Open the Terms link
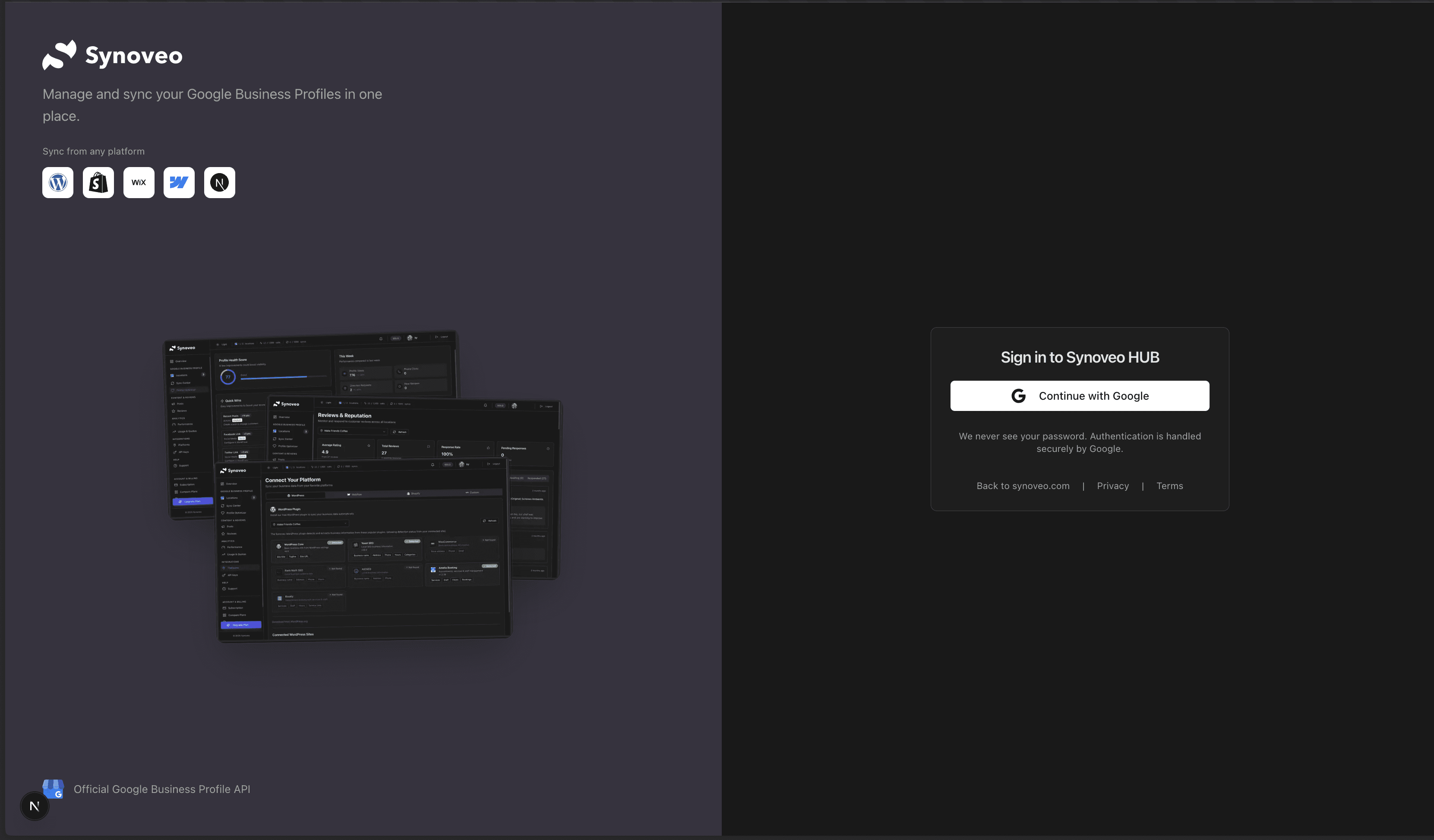 [x=1169, y=486]
